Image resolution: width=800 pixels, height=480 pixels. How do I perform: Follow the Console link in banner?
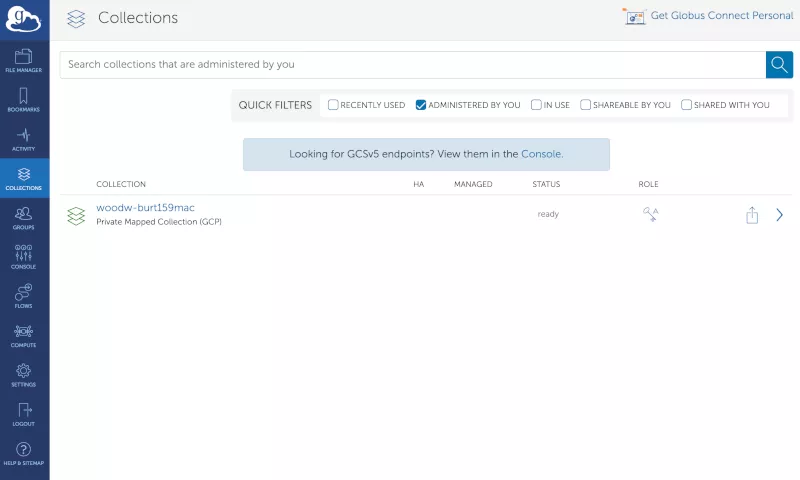pos(541,154)
